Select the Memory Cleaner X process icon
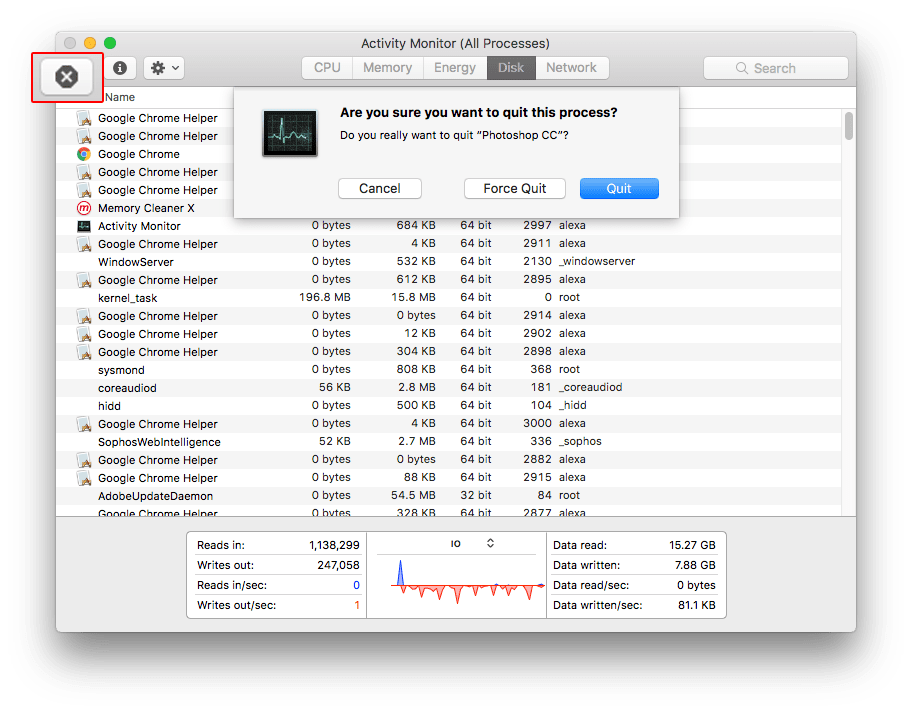 tap(84, 208)
